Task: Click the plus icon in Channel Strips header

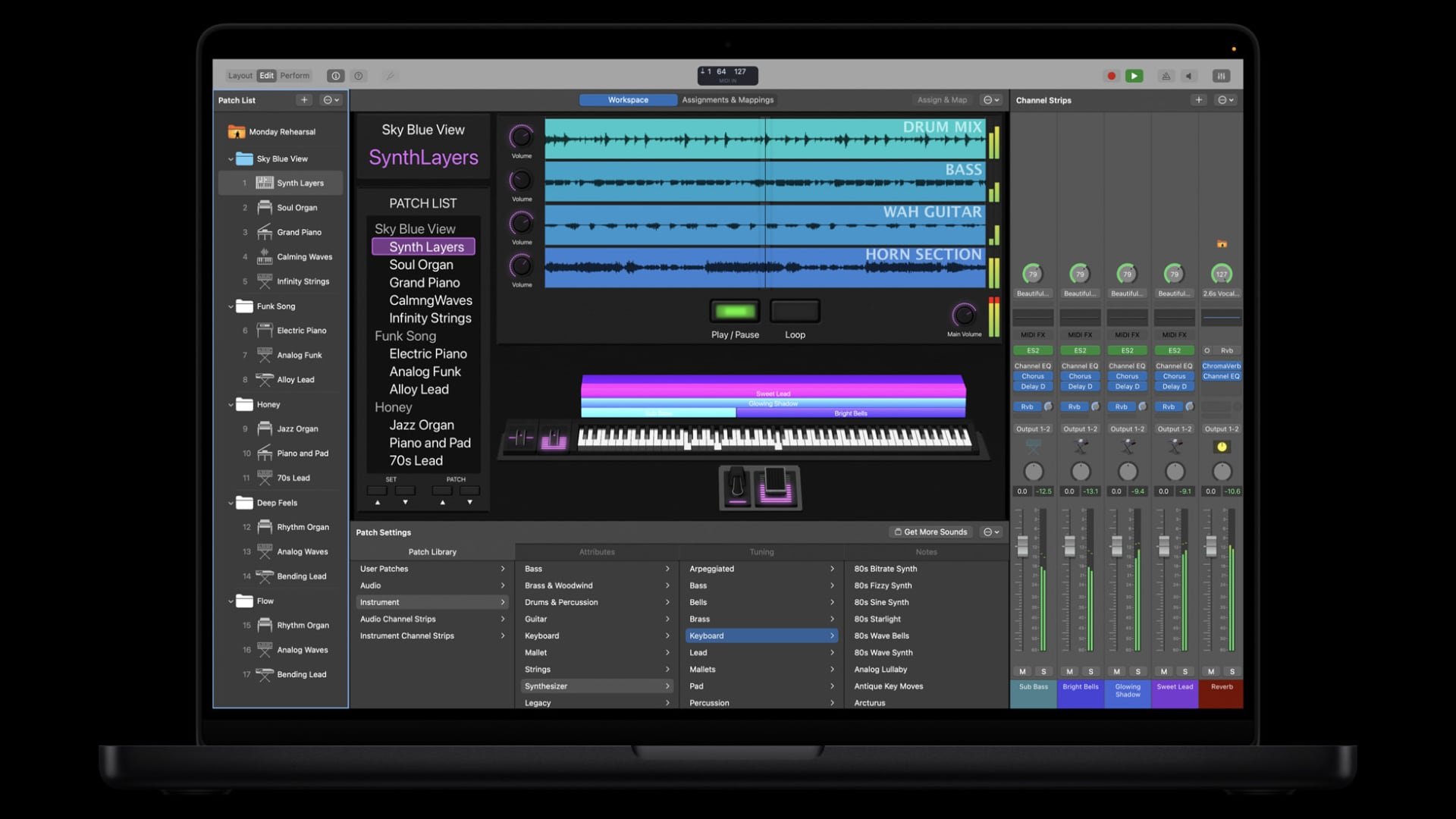Action: pyautogui.click(x=1198, y=99)
